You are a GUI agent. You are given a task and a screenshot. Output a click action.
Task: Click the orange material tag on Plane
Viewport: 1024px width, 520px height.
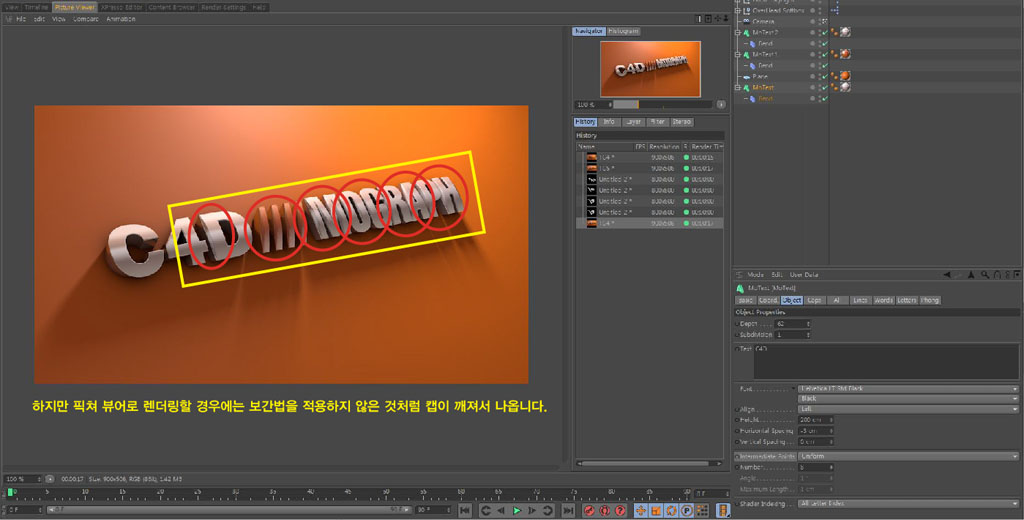click(x=845, y=76)
